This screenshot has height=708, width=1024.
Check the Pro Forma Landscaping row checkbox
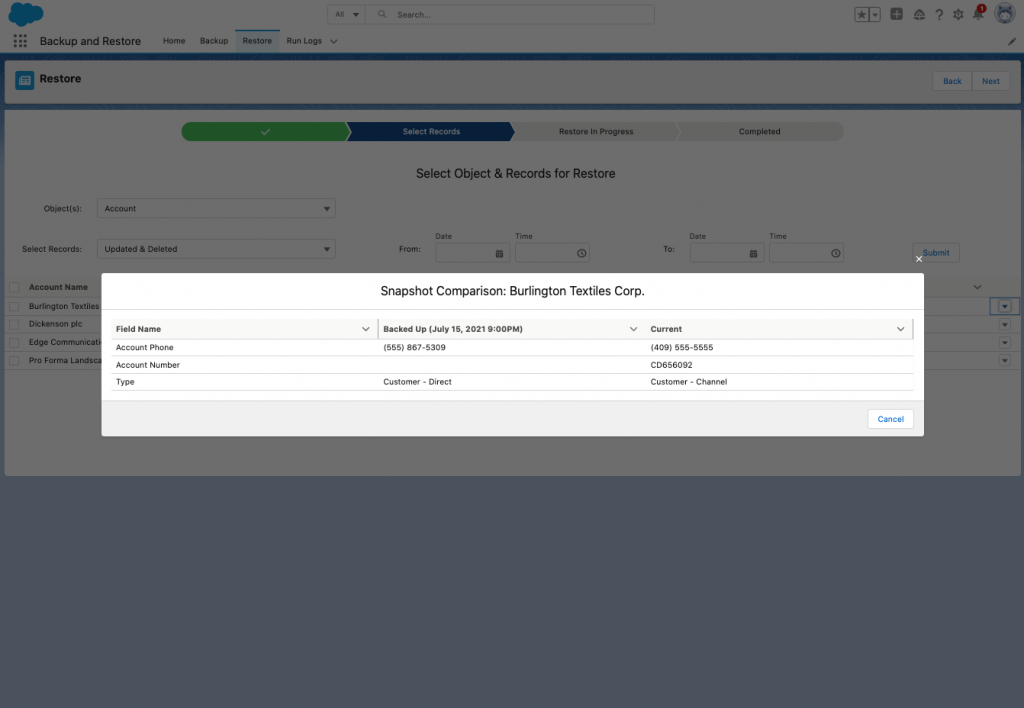[14, 361]
